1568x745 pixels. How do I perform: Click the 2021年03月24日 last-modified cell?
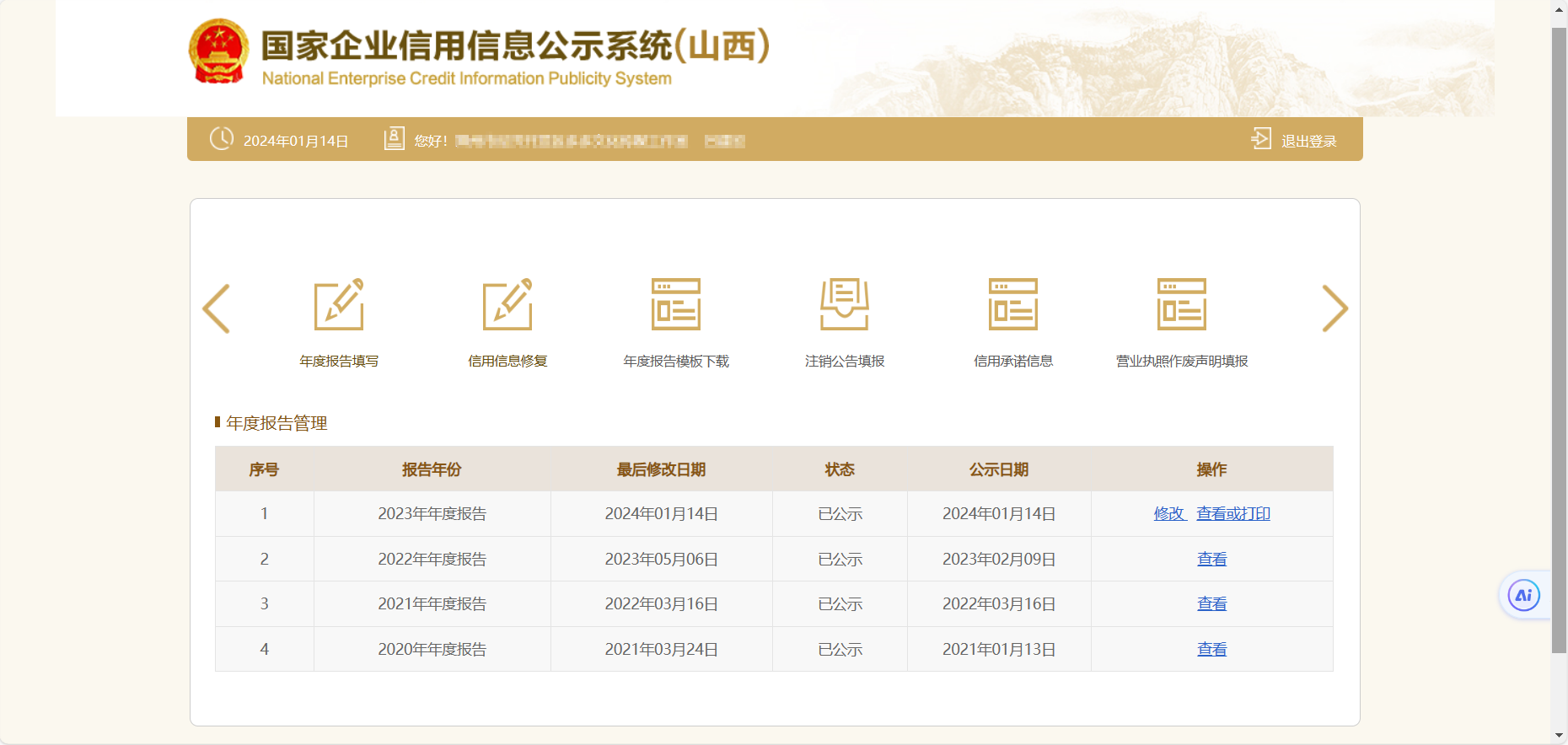662,649
